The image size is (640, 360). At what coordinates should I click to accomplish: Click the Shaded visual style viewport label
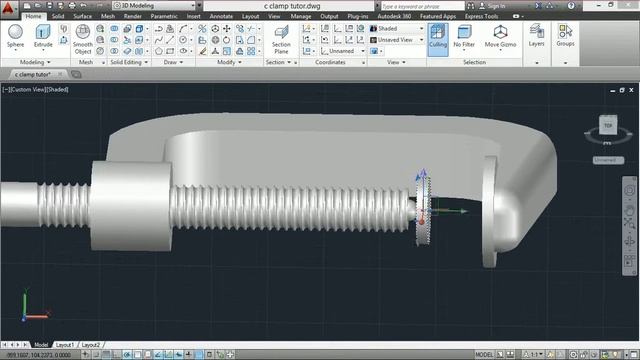coord(57,89)
